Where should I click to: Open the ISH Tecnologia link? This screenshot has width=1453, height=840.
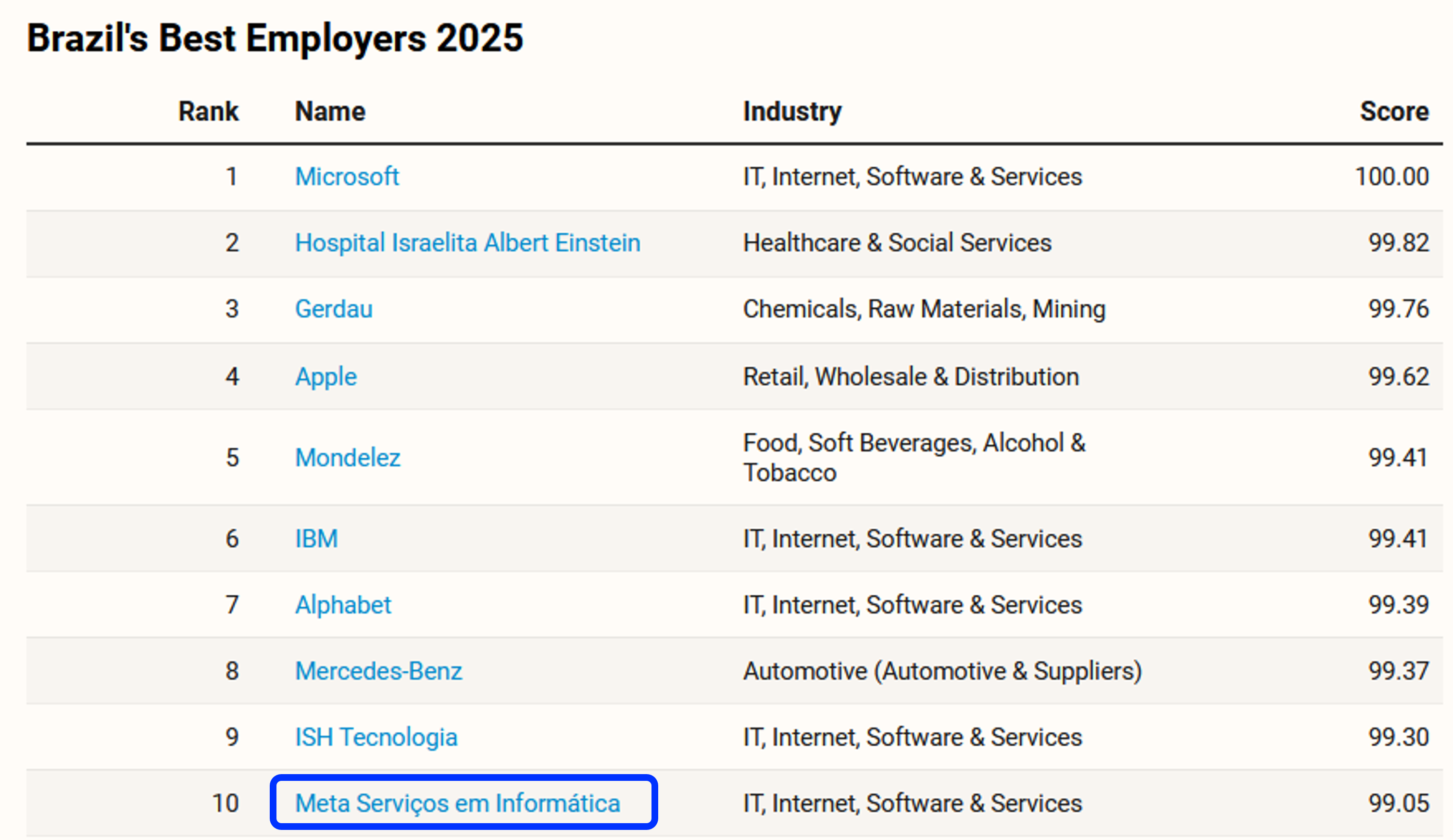pos(376,737)
